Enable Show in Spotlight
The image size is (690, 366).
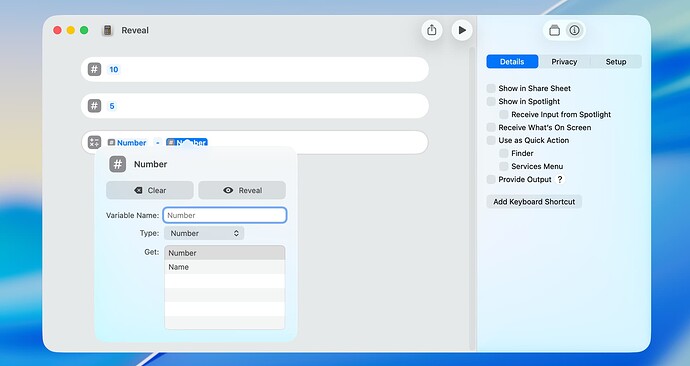491,101
